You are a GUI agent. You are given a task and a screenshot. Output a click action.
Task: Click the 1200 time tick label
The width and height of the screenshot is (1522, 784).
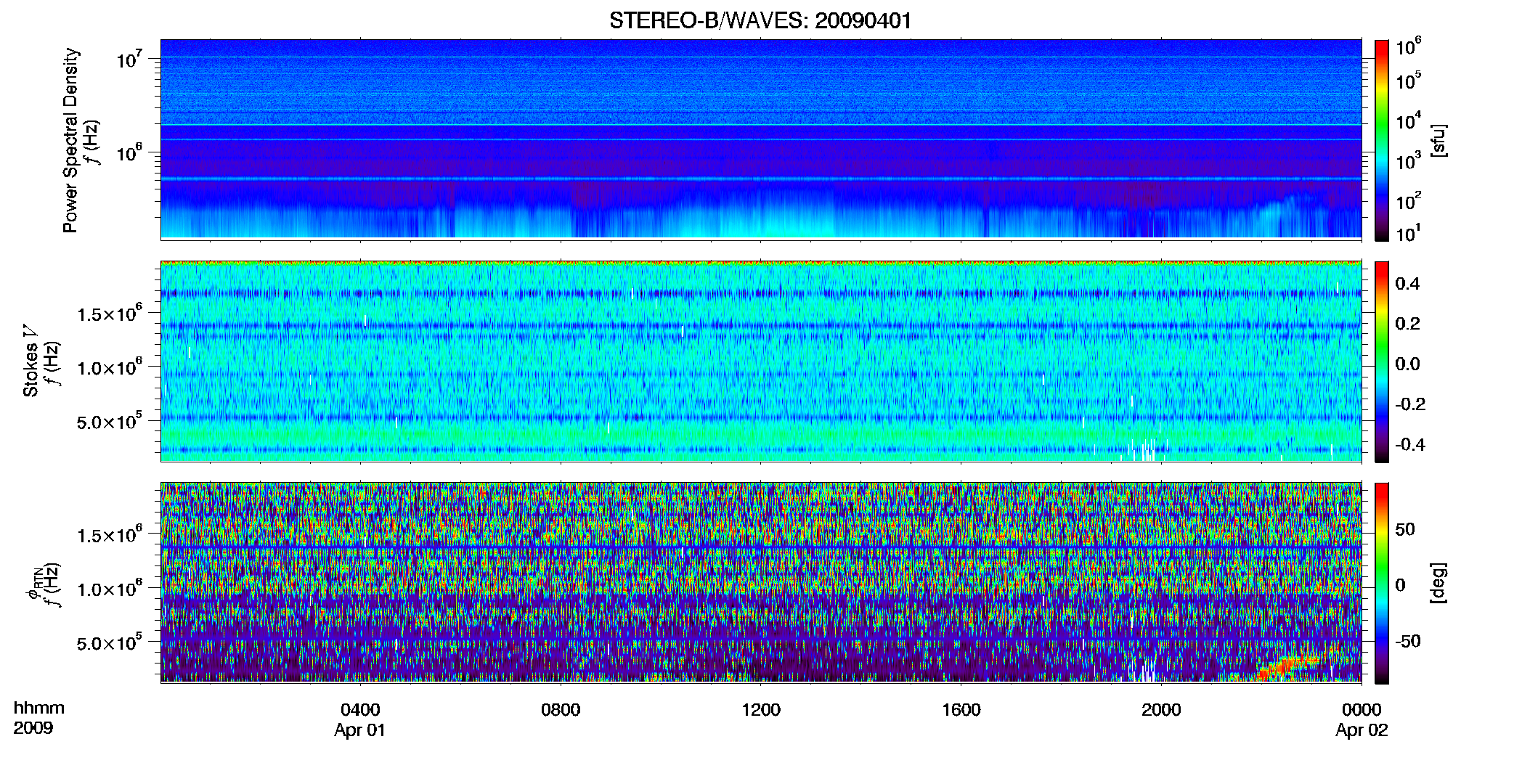click(x=761, y=710)
